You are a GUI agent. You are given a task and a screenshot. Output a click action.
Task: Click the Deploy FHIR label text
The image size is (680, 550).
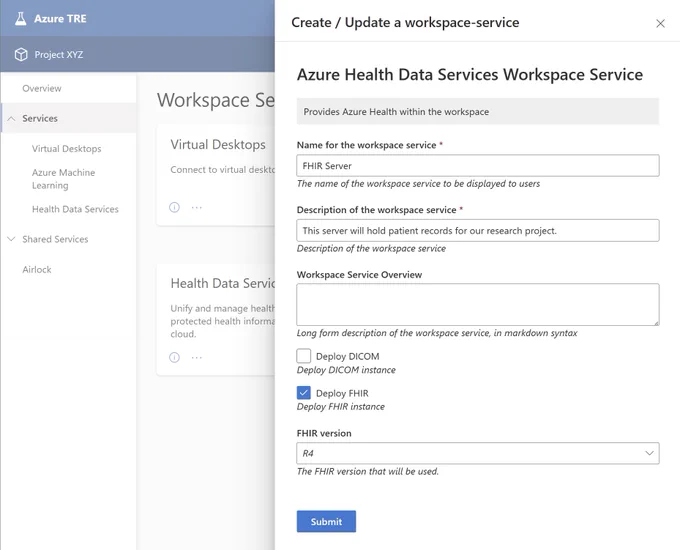pos(342,393)
